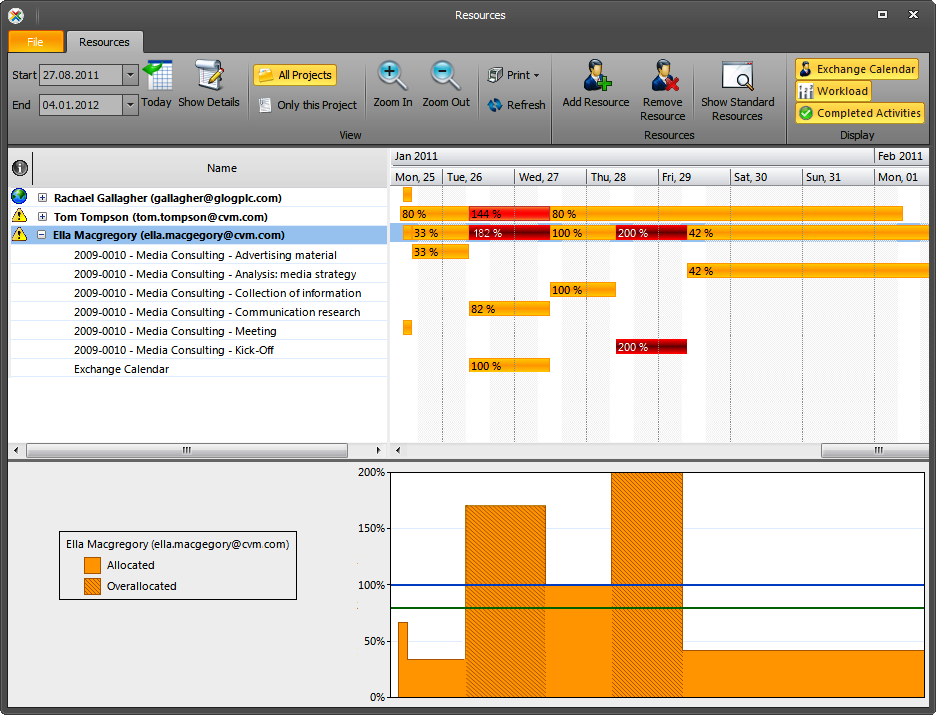The width and height of the screenshot is (936, 715).
Task: Select the Exchange Calendar row for Ella
Action: click(x=120, y=368)
